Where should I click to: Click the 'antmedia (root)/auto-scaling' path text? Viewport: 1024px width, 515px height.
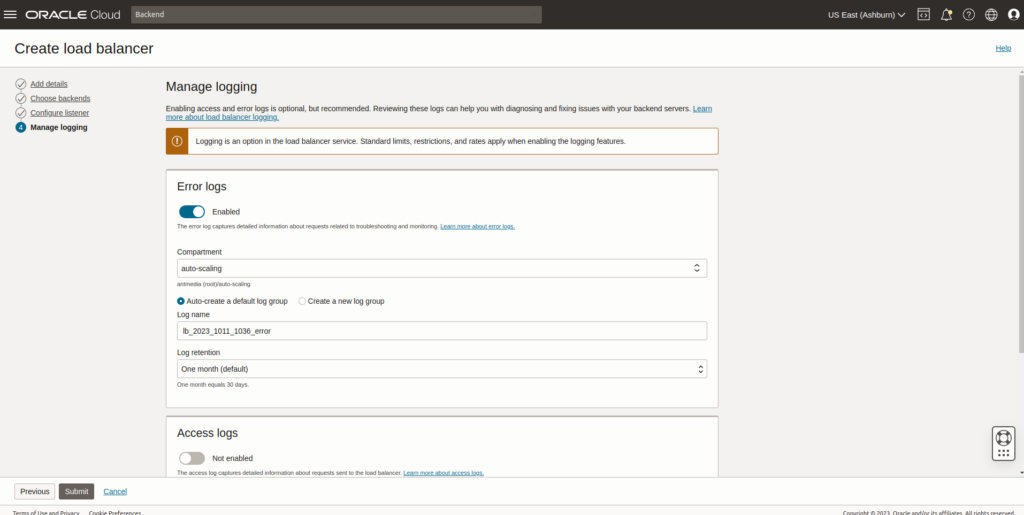coord(214,284)
